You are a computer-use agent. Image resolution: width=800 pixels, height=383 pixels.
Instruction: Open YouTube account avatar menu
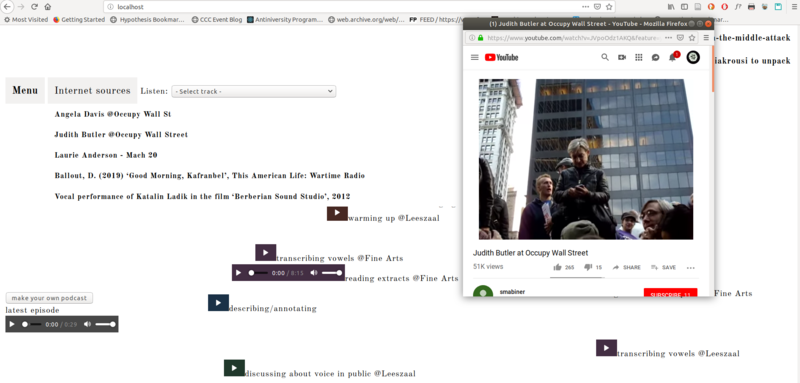coord(693,58)
